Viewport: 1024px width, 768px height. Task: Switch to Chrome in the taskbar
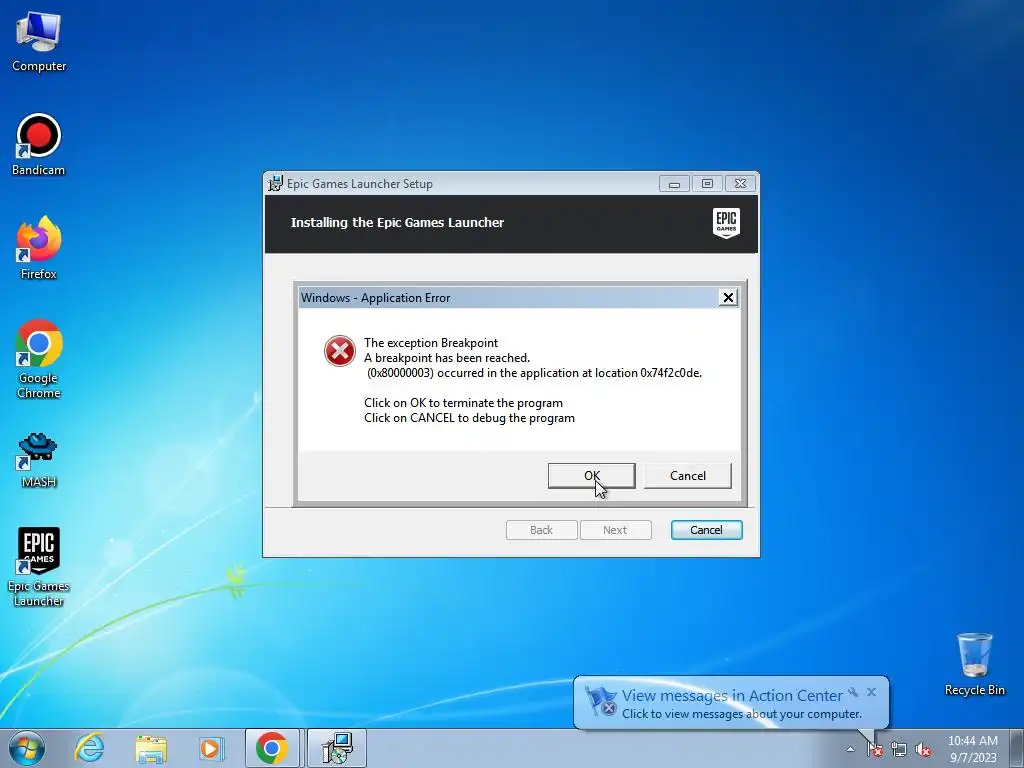tap(272, 748)
